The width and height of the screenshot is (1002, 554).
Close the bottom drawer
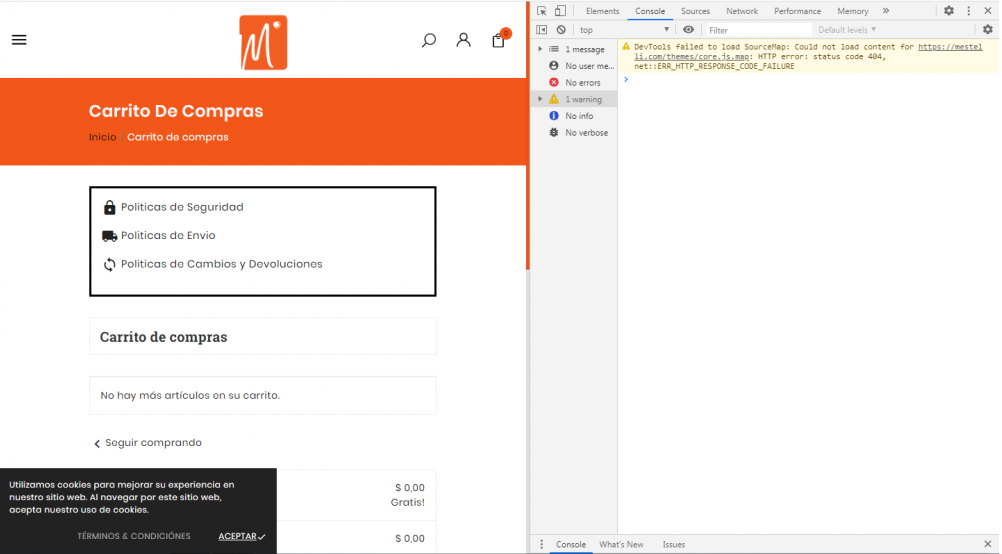click(987, 544)
